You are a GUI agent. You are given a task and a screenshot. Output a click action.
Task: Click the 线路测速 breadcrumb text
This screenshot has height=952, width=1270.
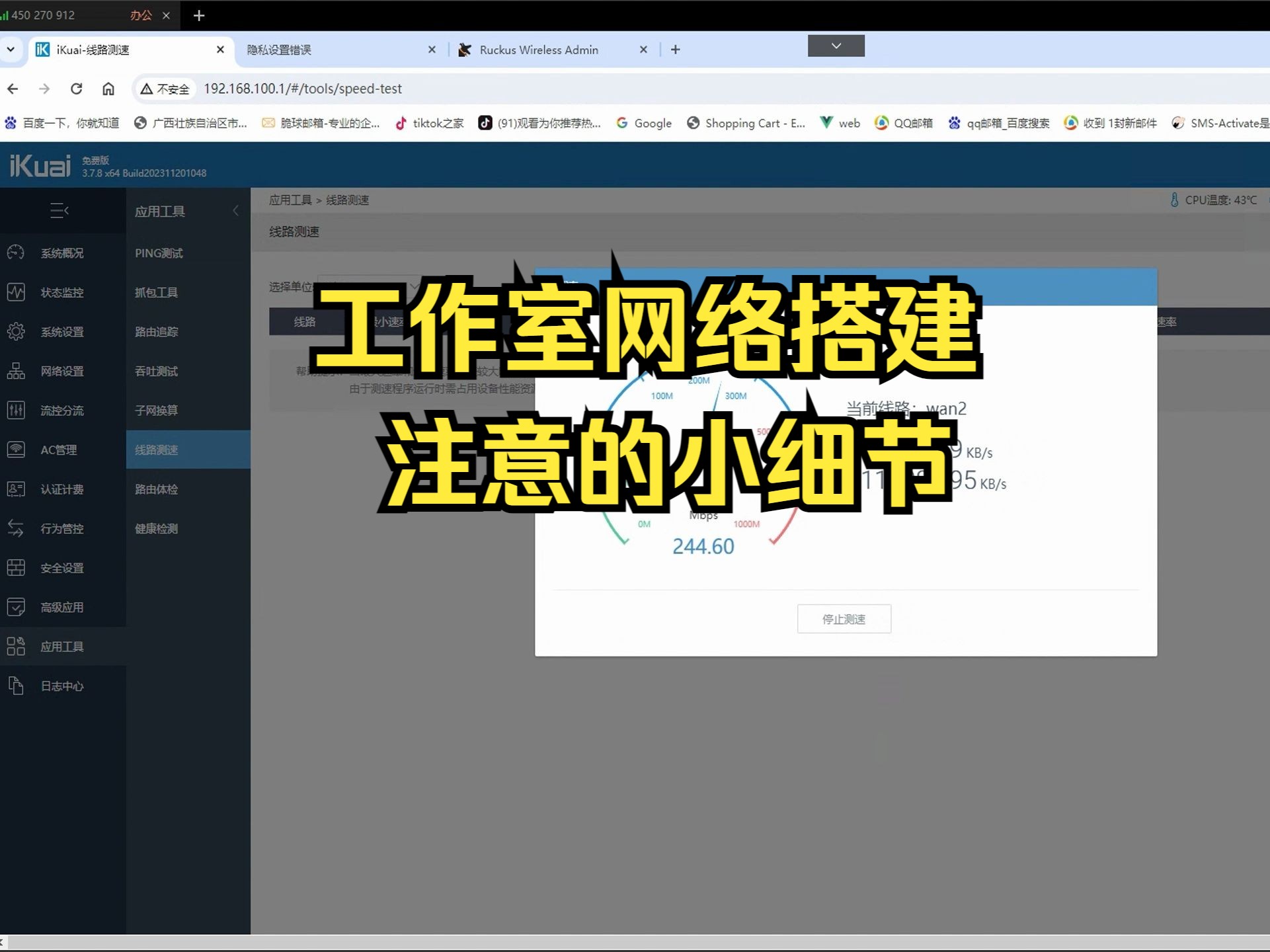(347, 200)
